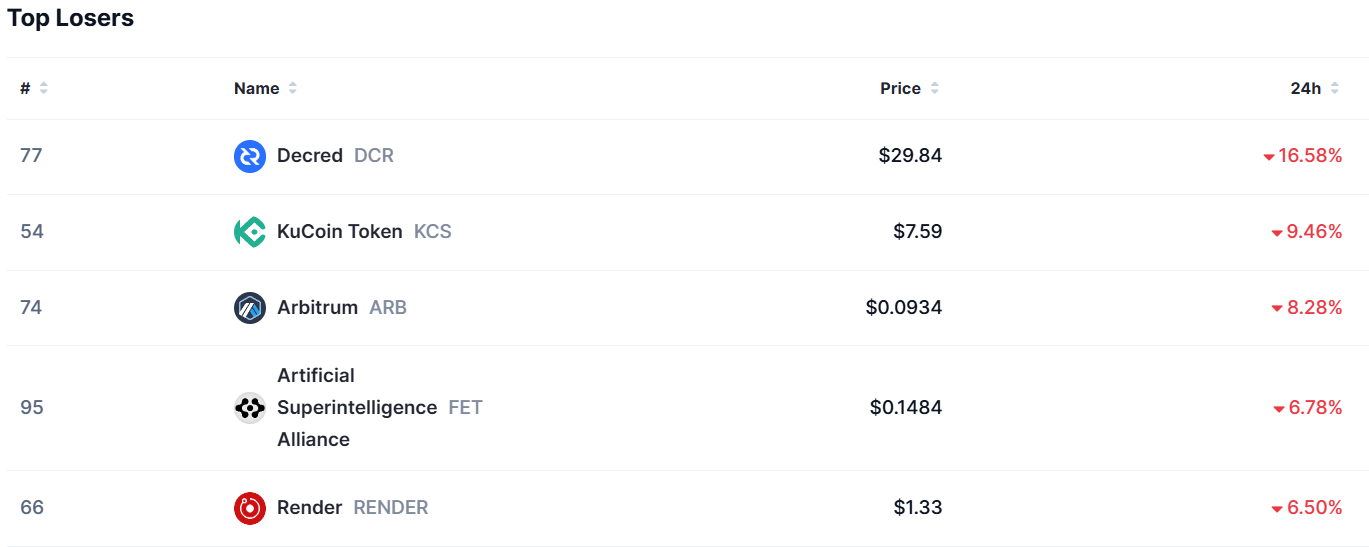Click the Artificial Superintelligence Alliance logo icon
1369x547 pixels.
pos(250,408)
